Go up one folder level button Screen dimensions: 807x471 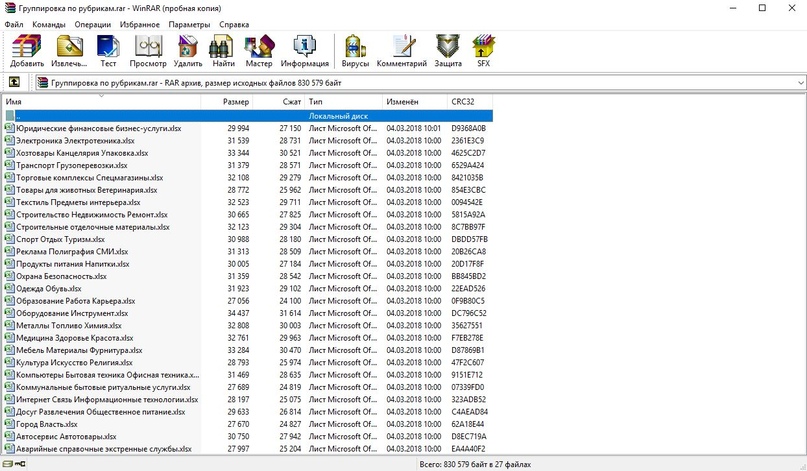(x=15, y=83)
